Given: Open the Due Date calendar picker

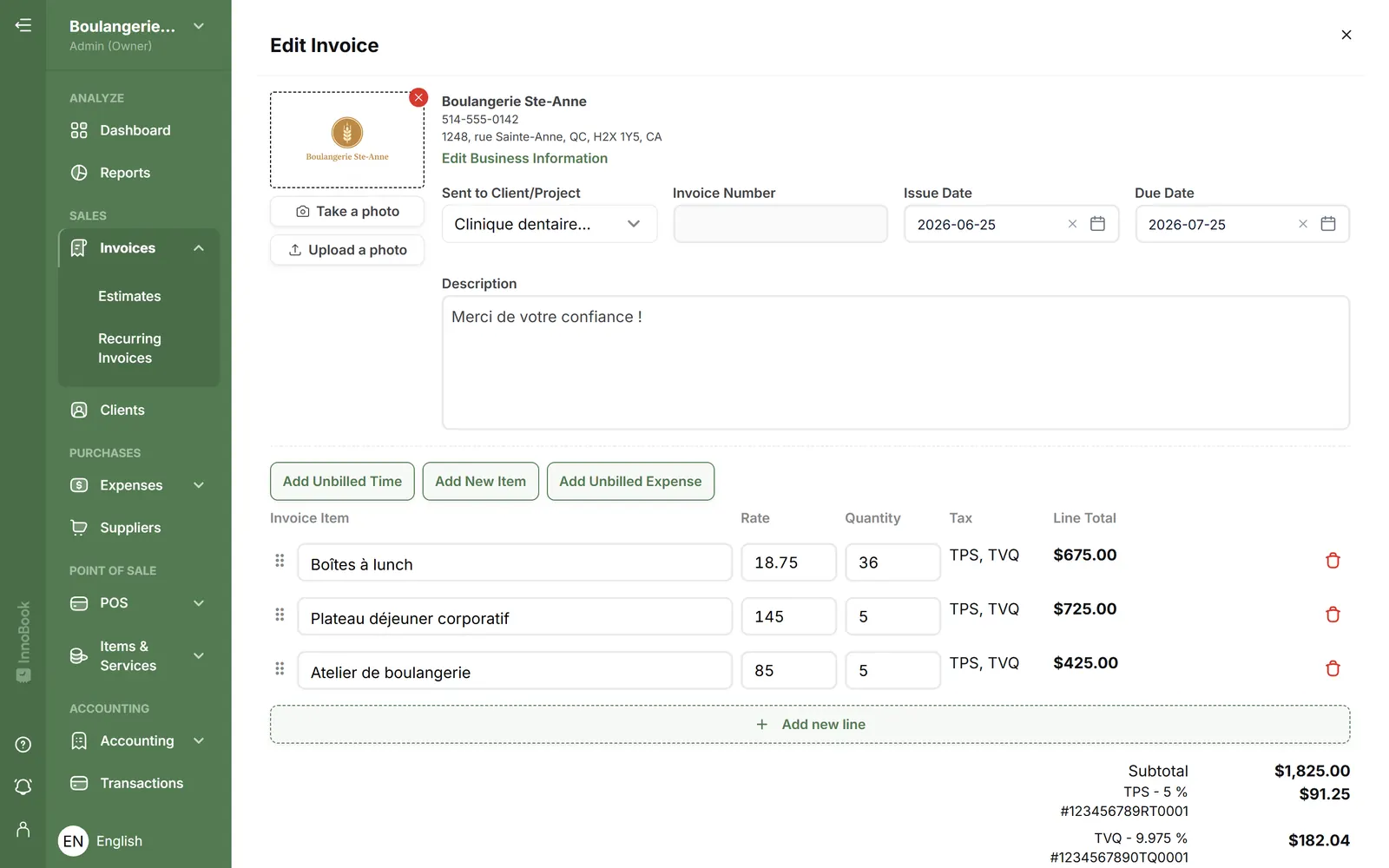Looking at the screenshot, I should [1327, 224].
